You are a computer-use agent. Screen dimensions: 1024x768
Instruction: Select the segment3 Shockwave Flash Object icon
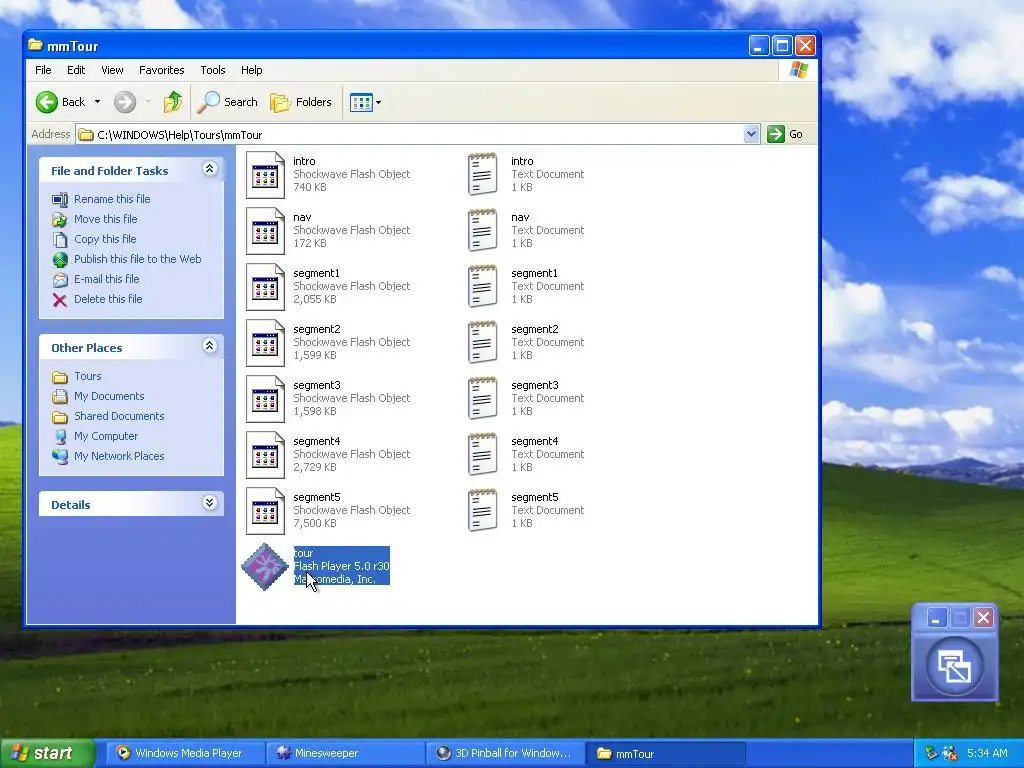click(265, 399)
